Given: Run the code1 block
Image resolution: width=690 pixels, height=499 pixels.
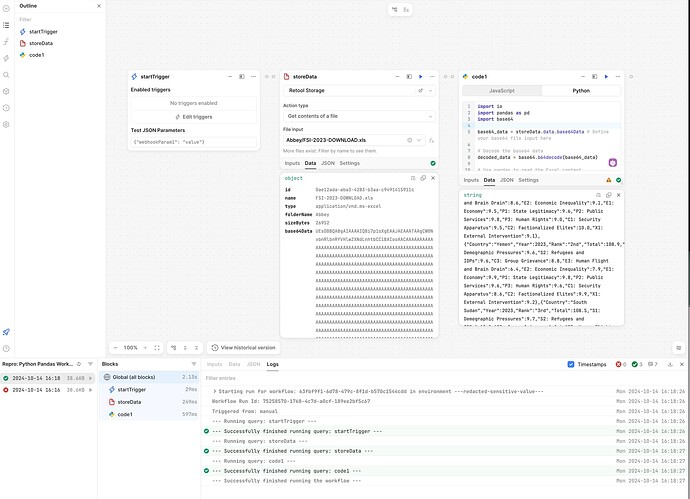Looking at the screenshot, I should pos(606,77).
